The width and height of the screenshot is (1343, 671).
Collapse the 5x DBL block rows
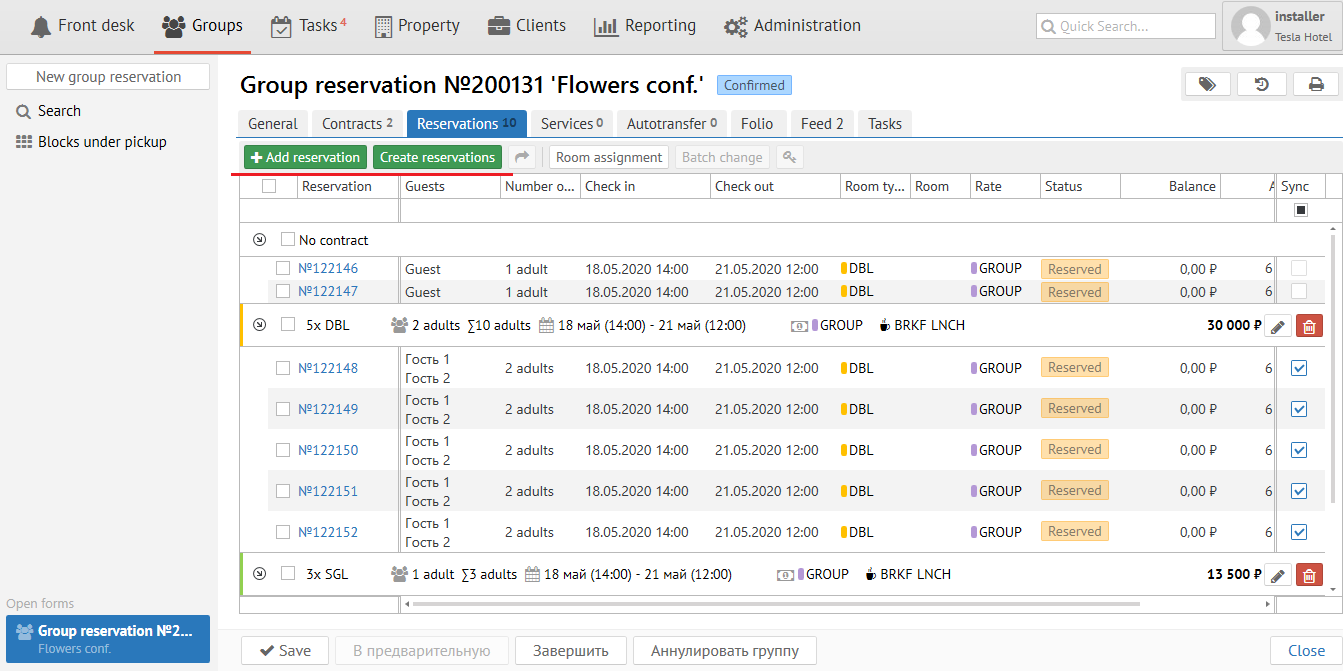tap(260, 325)
